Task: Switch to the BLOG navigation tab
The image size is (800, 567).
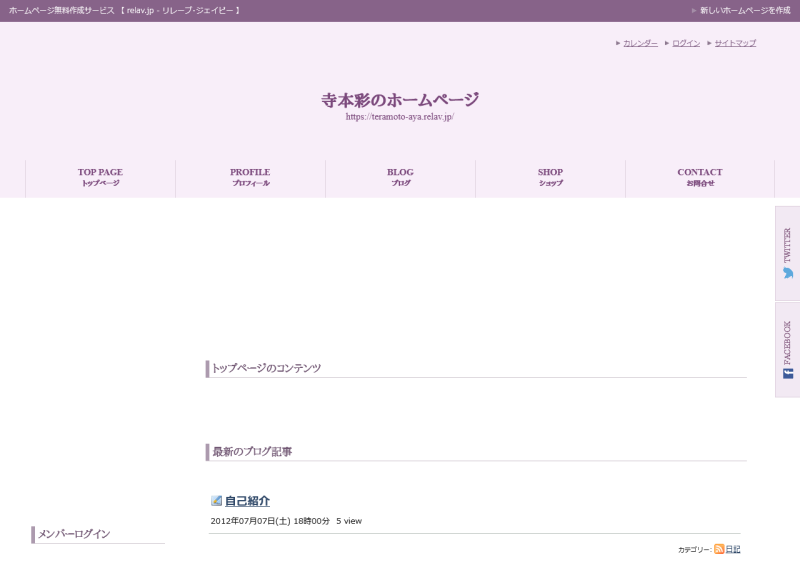Action: tap(400, 177)
